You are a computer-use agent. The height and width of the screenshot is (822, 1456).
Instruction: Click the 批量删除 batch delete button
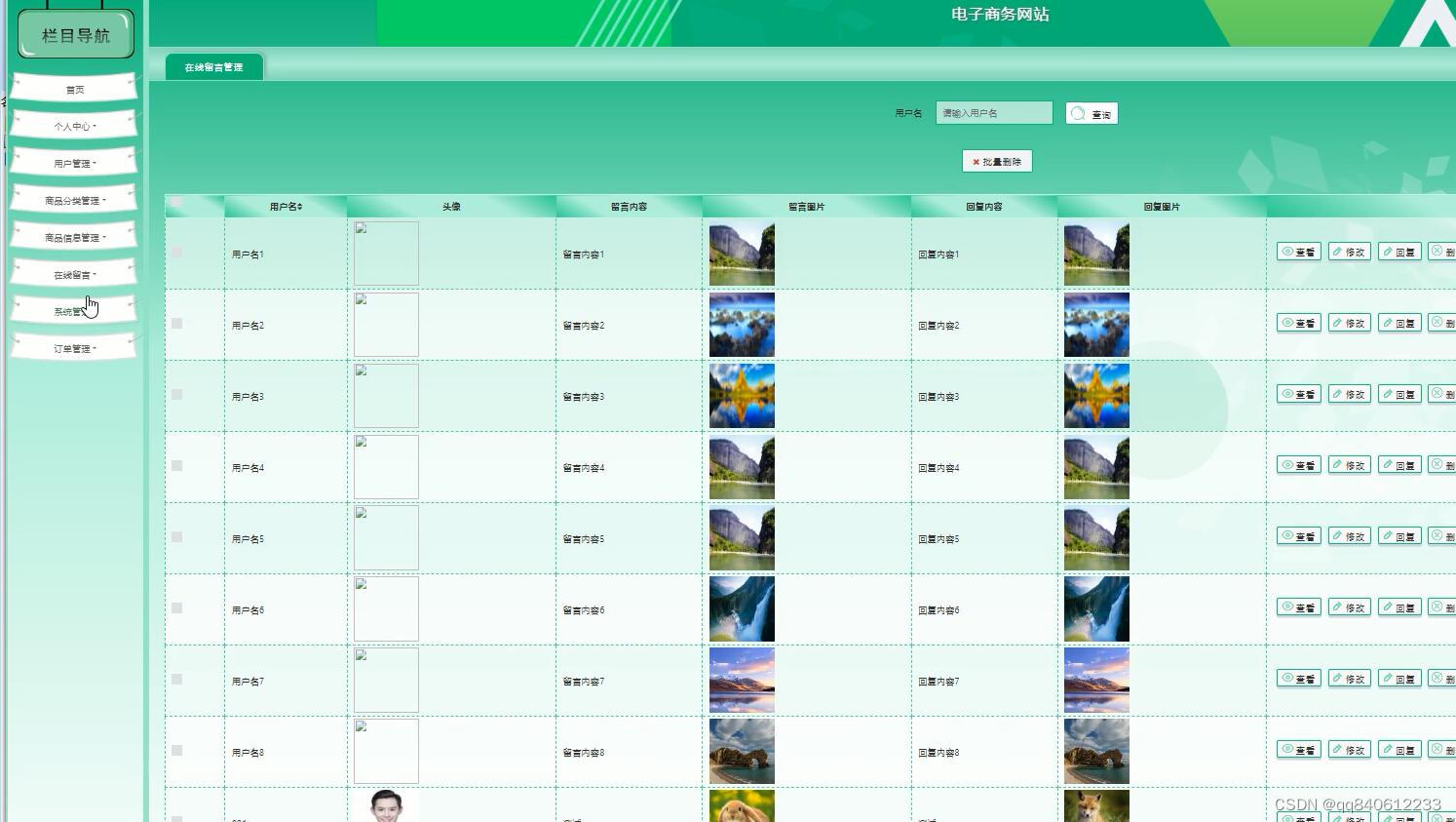point(996,161)
